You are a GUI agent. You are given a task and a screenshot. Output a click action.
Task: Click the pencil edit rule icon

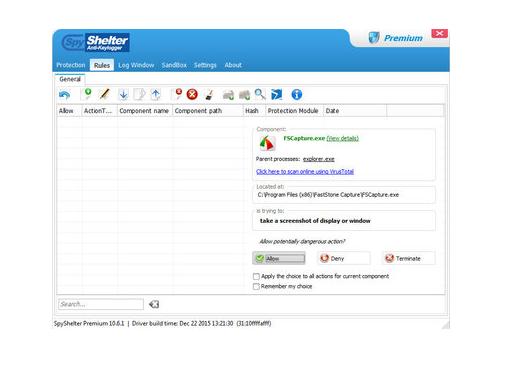coord(105,94)
